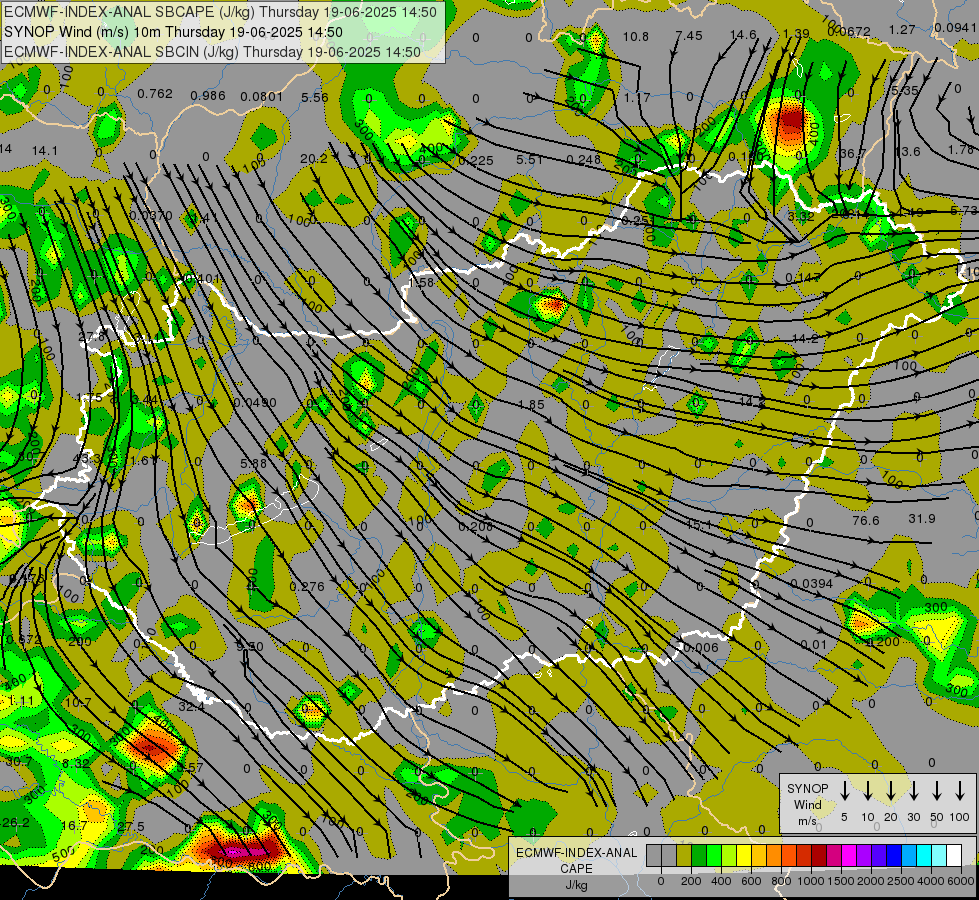Click the 7.45 value near top

[x=689, y=36]
